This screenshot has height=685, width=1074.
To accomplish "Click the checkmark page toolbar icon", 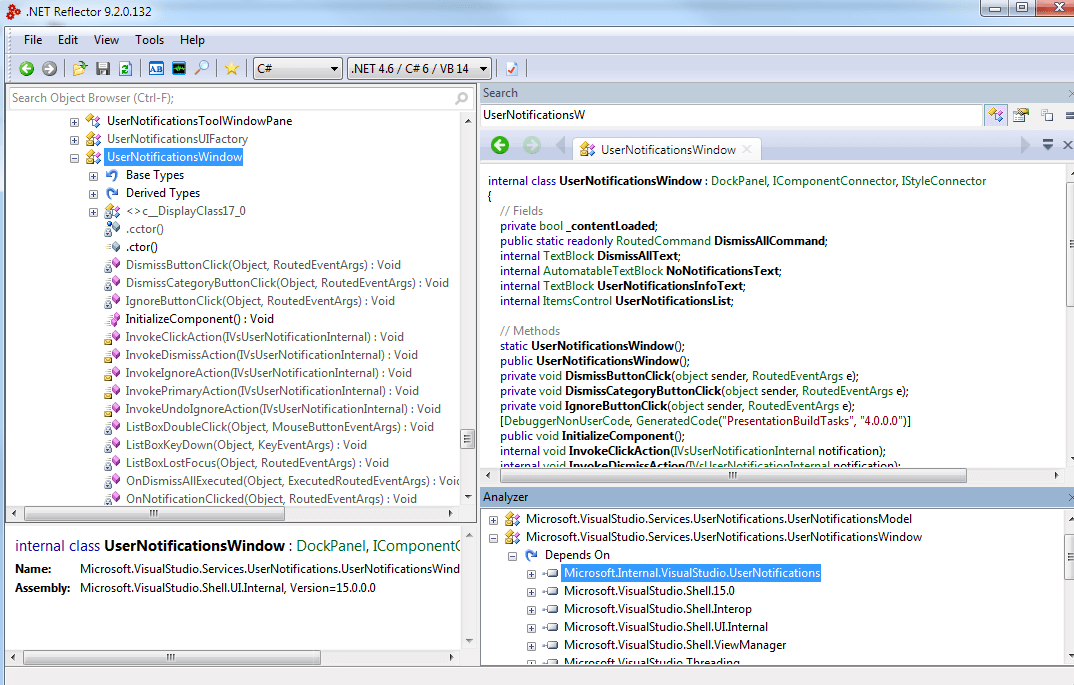I will pyautogui.click(x=512, y=68).
